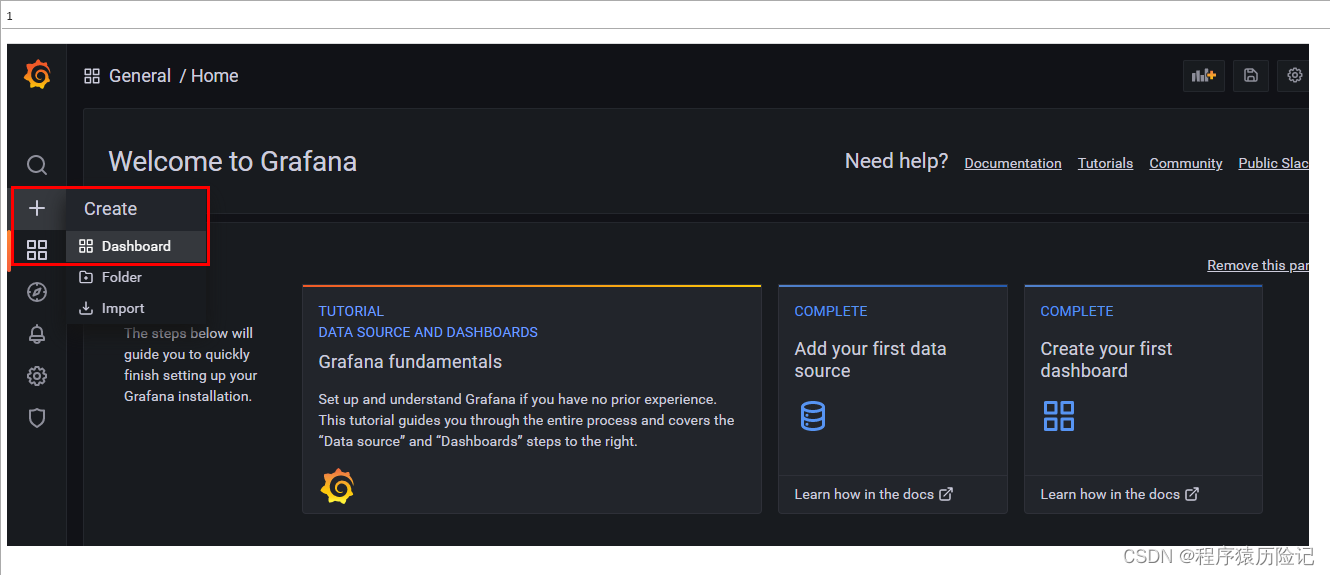Open the Public Slack link
This screenshot has height=575, width=1330.
coord(1273,163)
